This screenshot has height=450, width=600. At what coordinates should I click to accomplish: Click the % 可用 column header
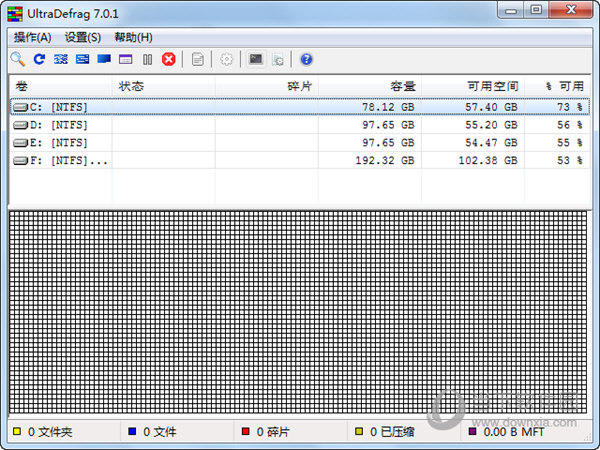pos(558,86)
